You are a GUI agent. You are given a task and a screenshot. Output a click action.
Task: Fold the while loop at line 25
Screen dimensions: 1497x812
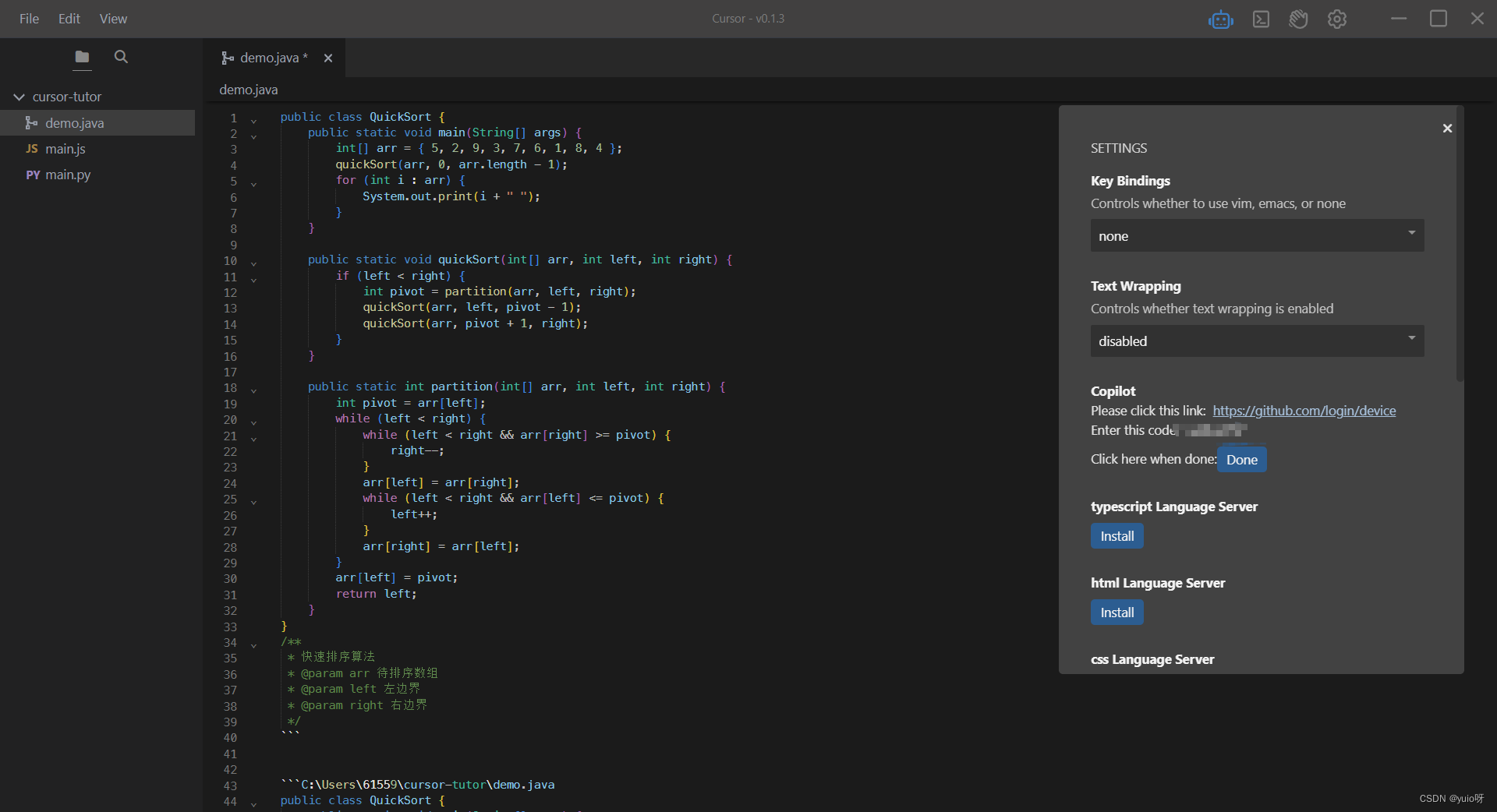pyautogui.click(x=253, y=501)
